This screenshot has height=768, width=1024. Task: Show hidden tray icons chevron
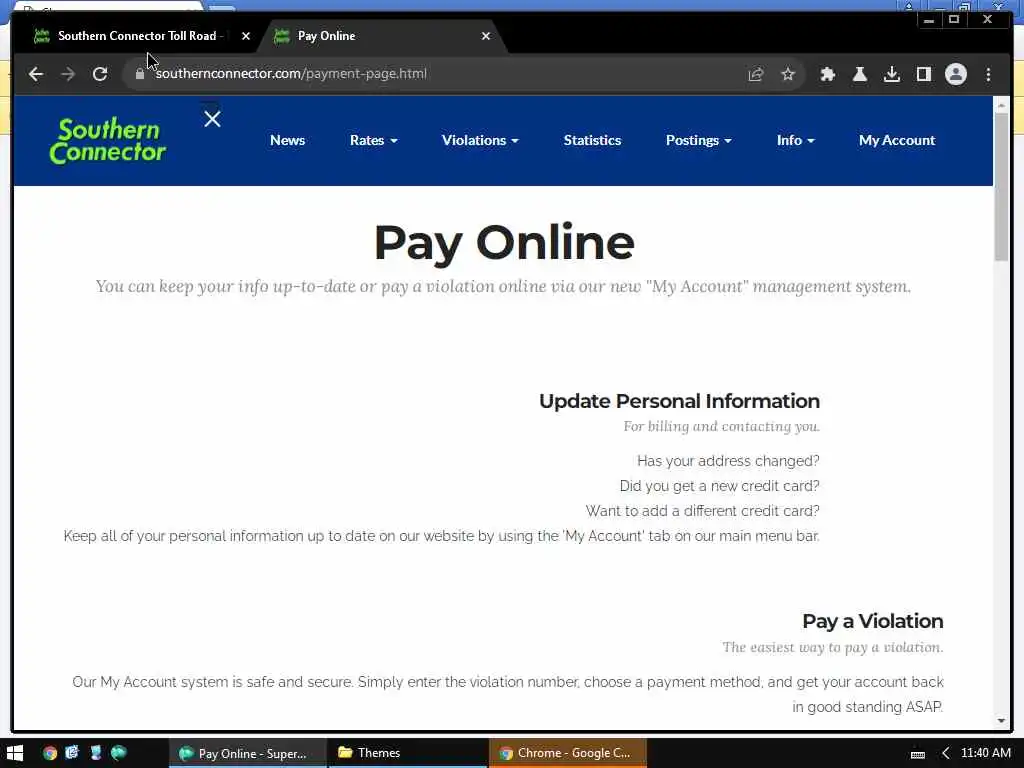pyautogui.click(x=946, y=753)
